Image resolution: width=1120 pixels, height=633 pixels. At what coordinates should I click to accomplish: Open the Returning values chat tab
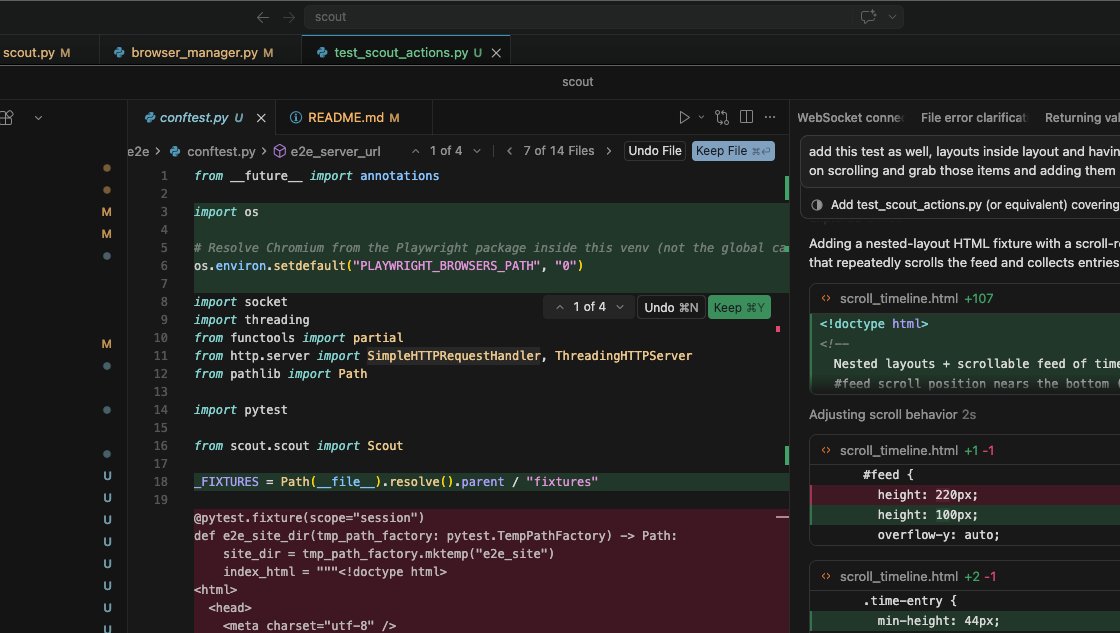coord(1081,118)
